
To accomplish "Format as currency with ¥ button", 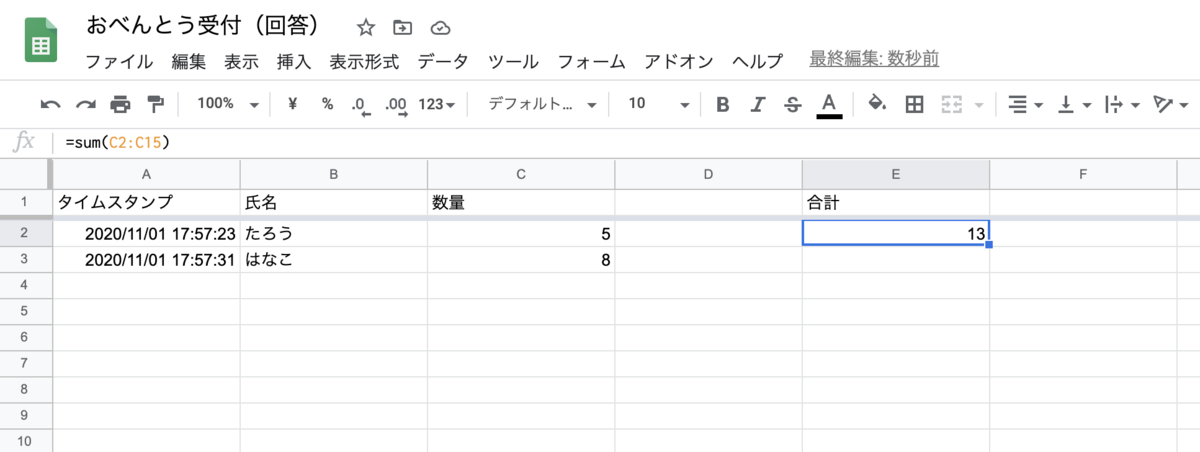I will 293,104.
